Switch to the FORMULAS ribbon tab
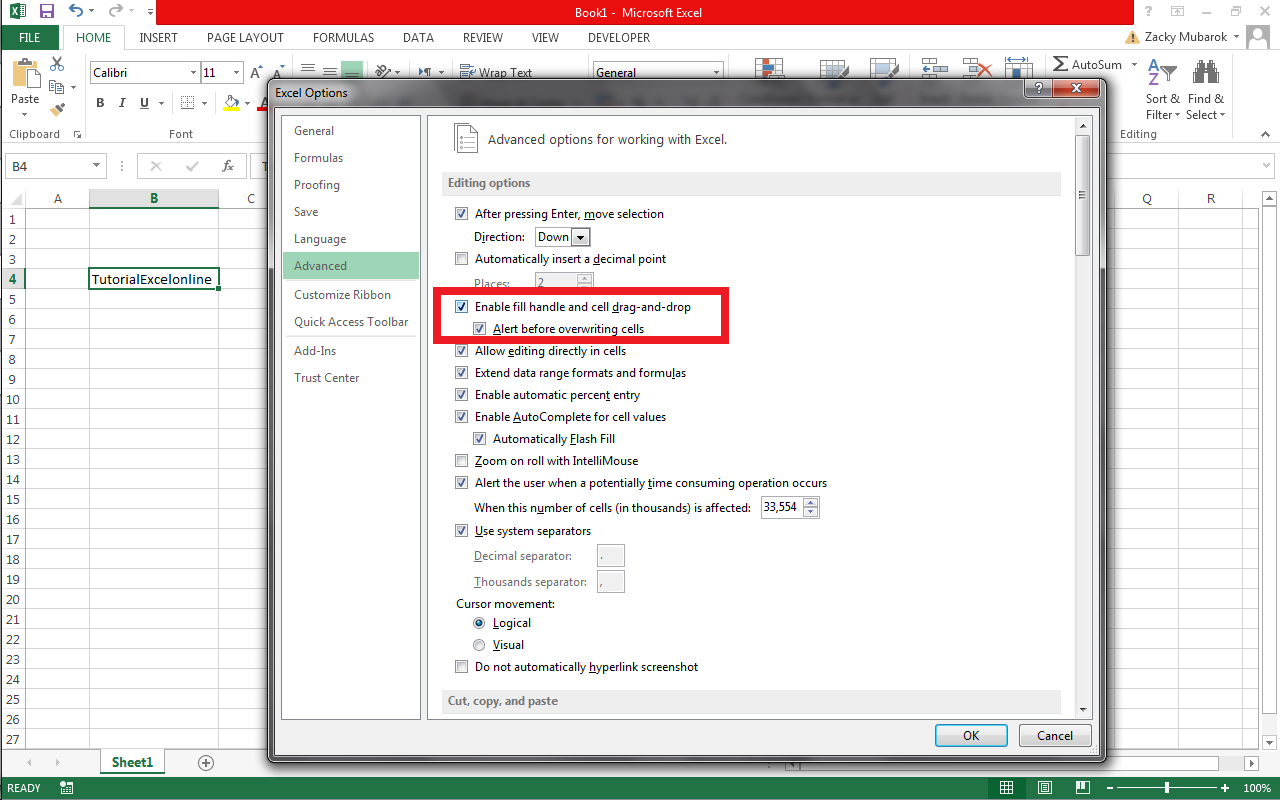1280x800 pixels. (x=343, y=37)
